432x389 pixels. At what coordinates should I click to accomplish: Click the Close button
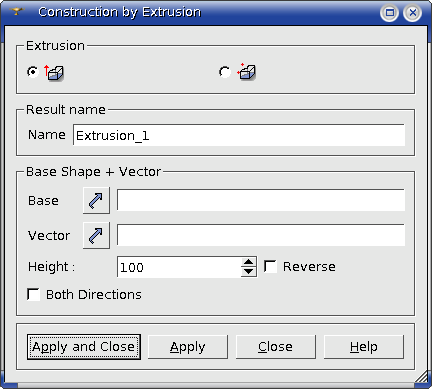[276, 347]
